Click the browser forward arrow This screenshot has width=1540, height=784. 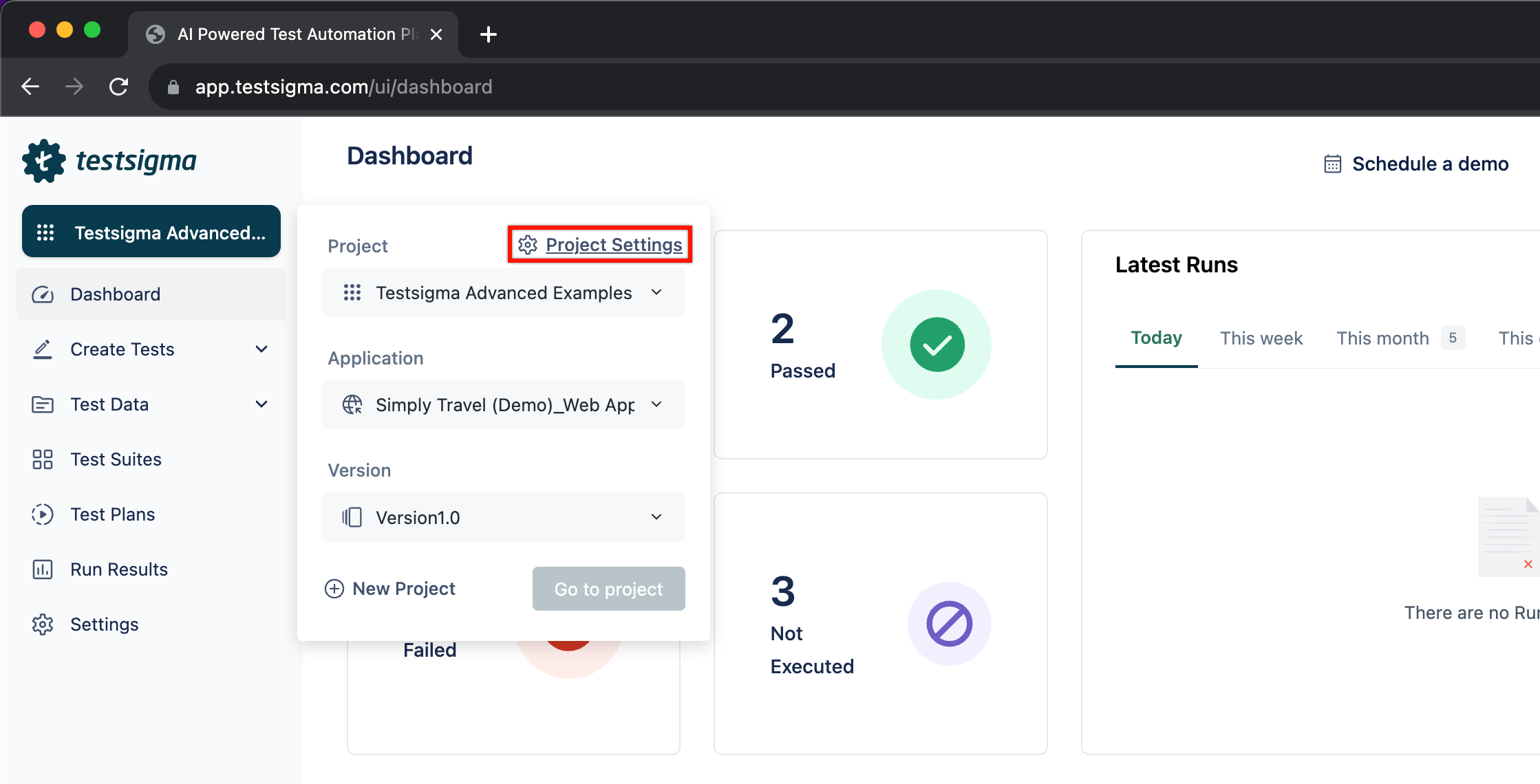tap(74, 87)
